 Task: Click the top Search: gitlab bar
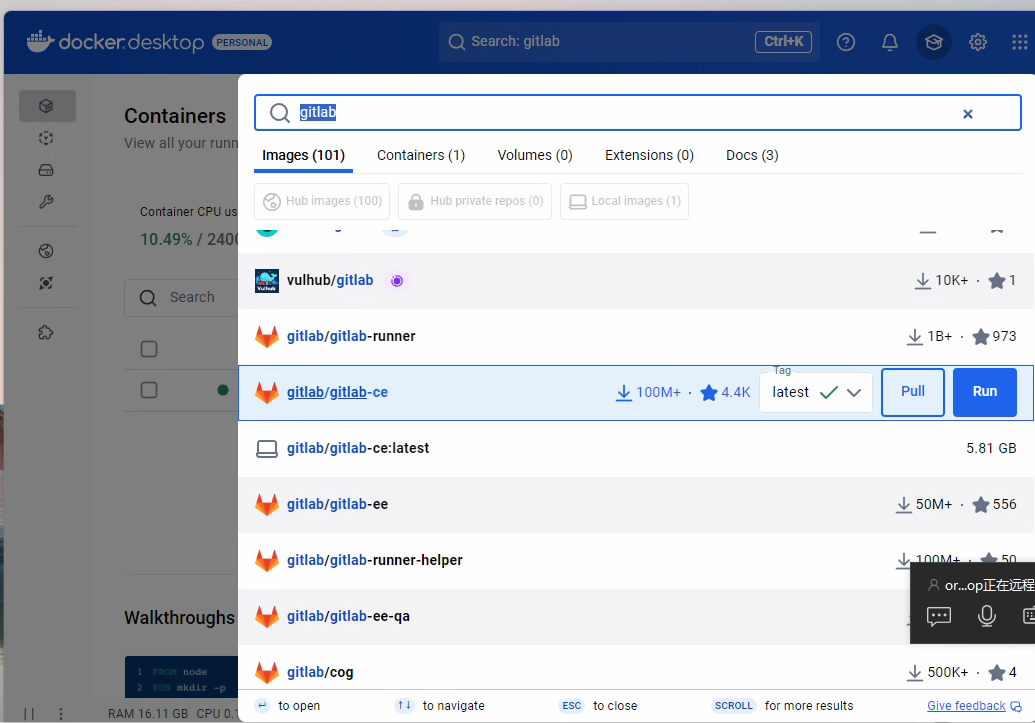(629, 42)
